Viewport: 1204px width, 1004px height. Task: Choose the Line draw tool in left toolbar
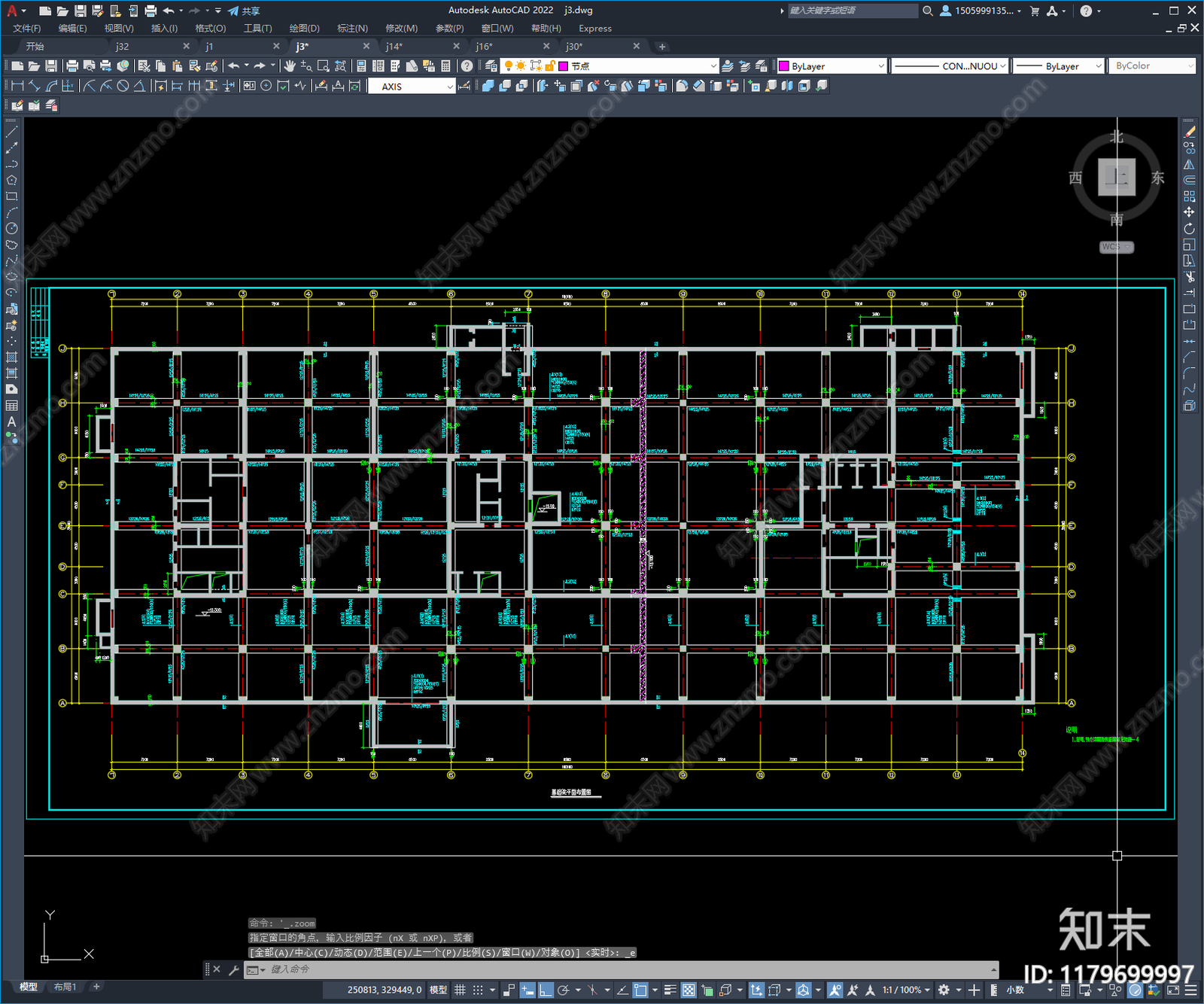(11, 132)
